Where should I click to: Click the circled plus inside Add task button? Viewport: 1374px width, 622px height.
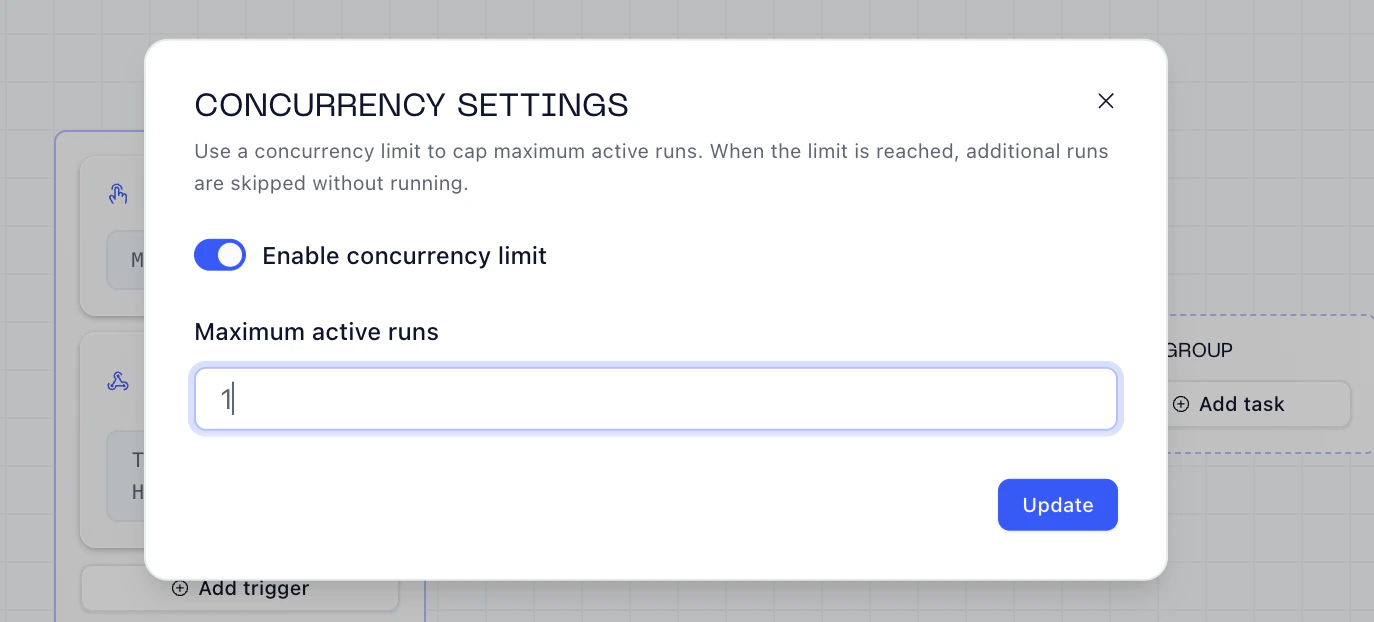tap(1181, 404)
